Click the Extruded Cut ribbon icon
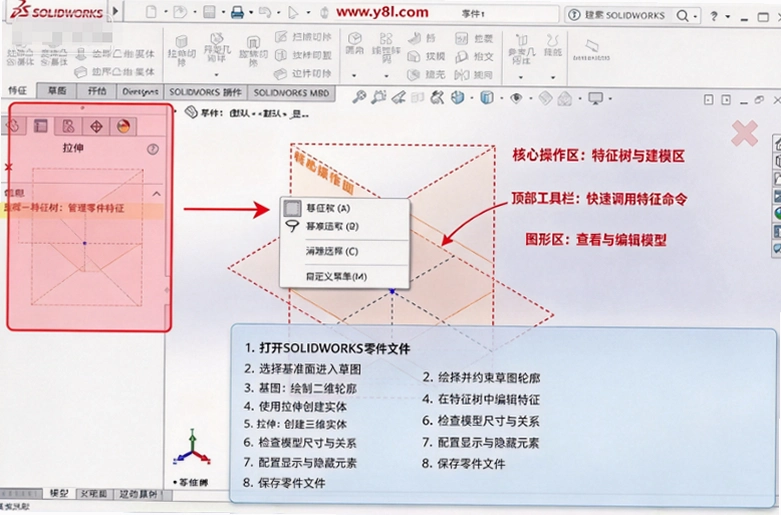This screenshot has height=515, width=781. (x=181, y=50)
